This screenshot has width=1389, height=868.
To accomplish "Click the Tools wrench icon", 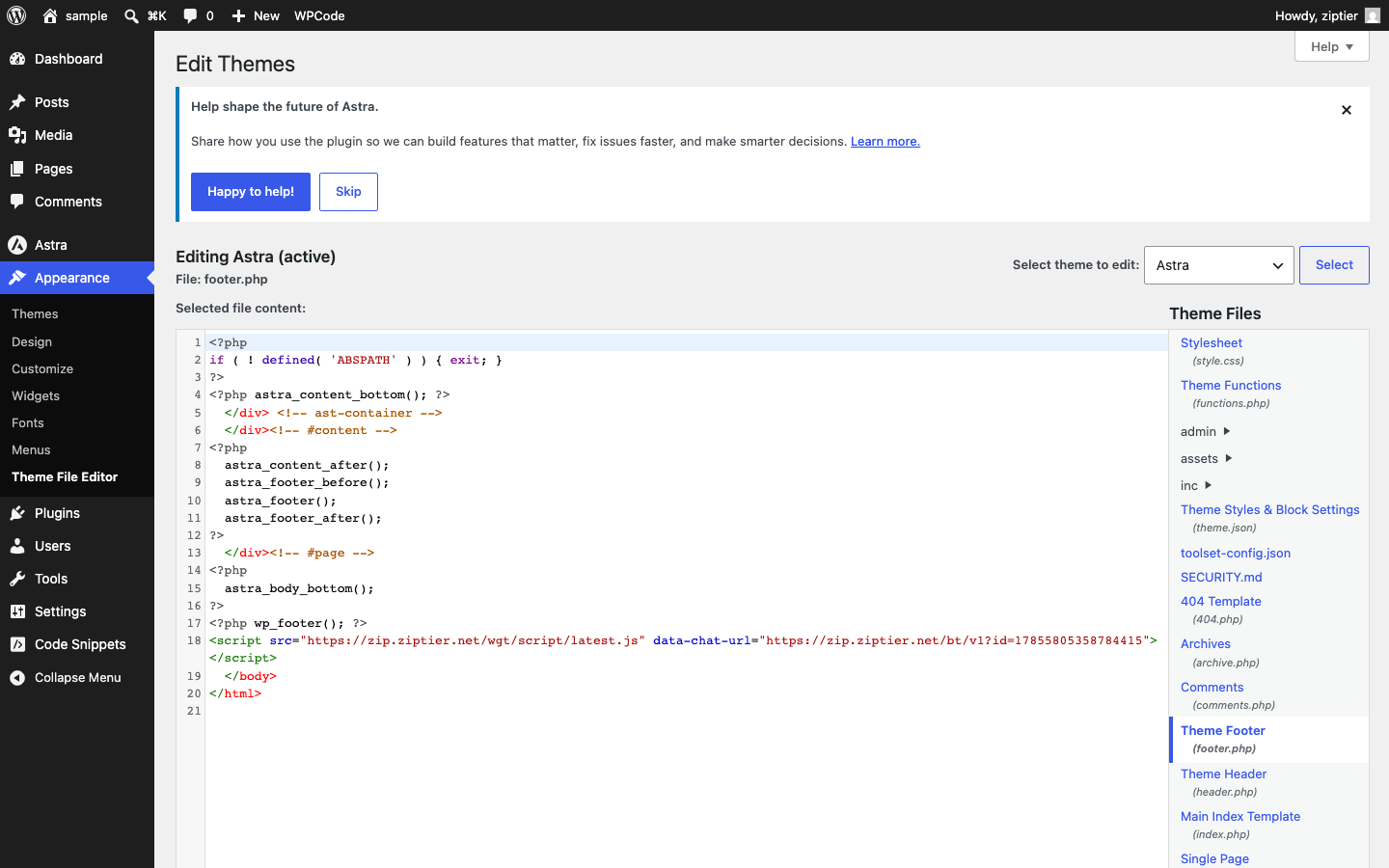I will 17,579.
